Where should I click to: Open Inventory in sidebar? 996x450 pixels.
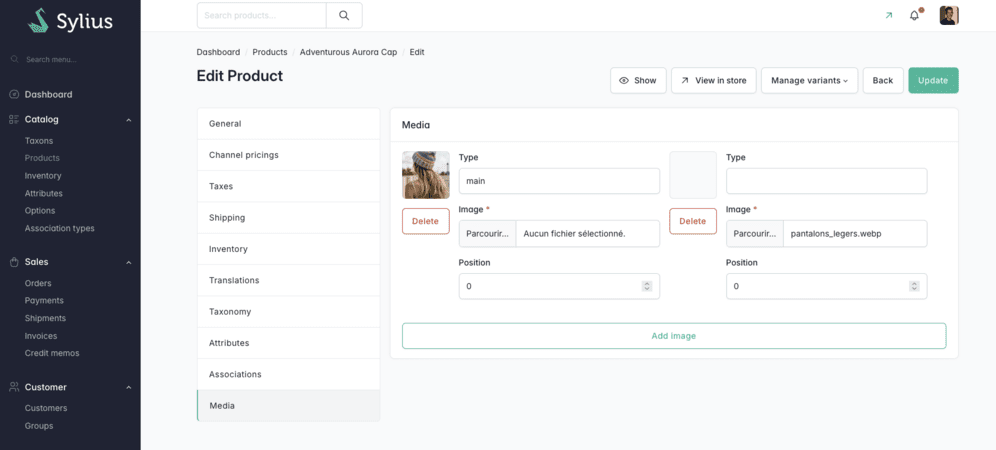(43, 175)
